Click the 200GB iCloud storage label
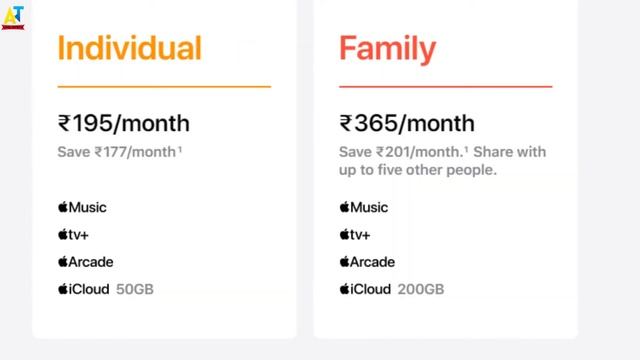Screen dimensions: 640x360 pos(421,289)
